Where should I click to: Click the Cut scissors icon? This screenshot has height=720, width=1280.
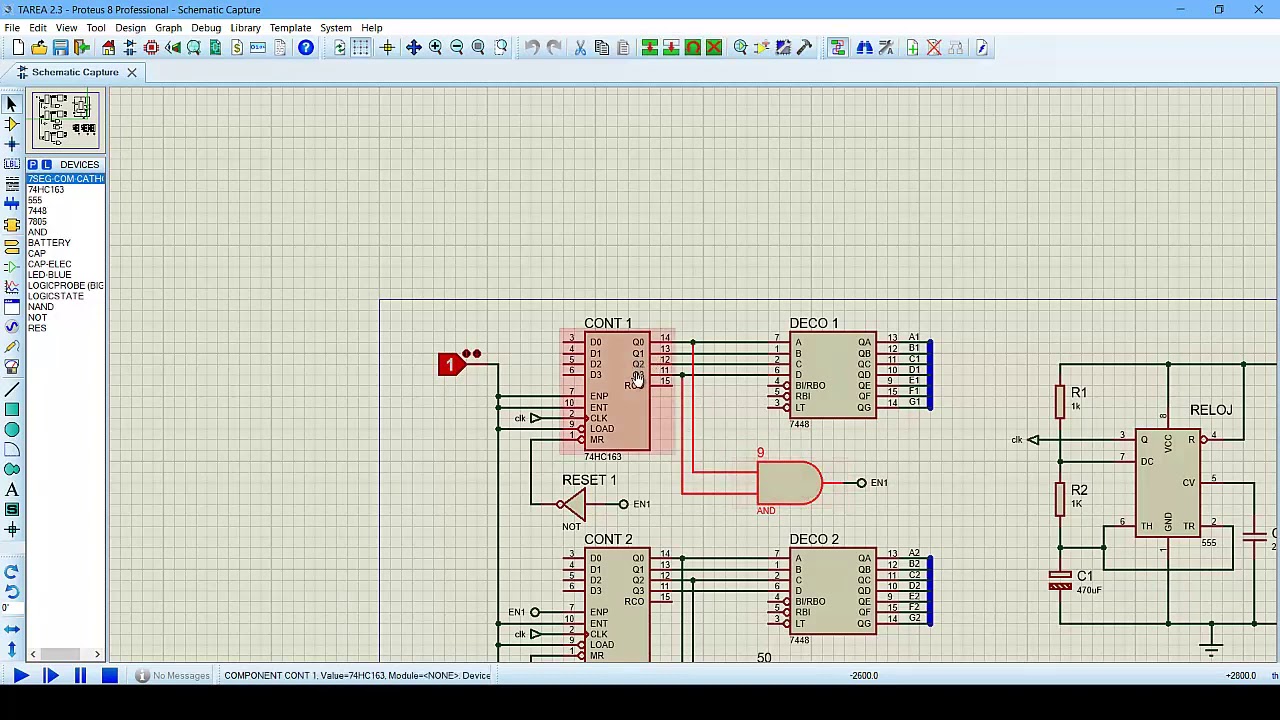pos(580,47)
